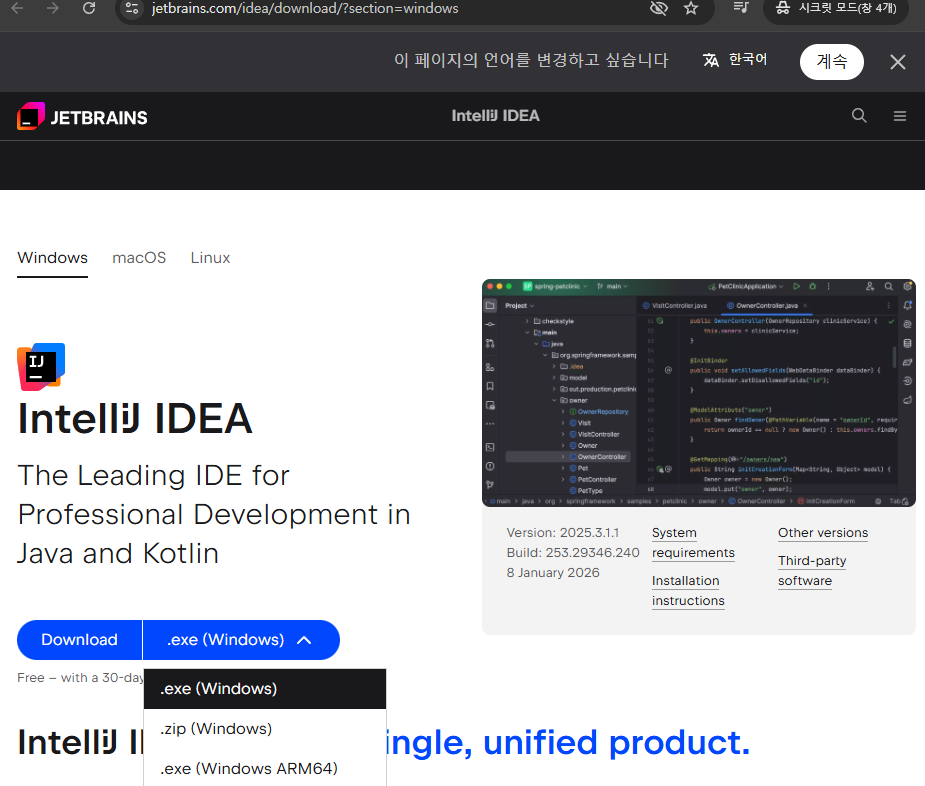Viewport: 925px width, 786px height.
Task: Choose .exe (Windows) from the dropdown list
Action: [265, 689]
